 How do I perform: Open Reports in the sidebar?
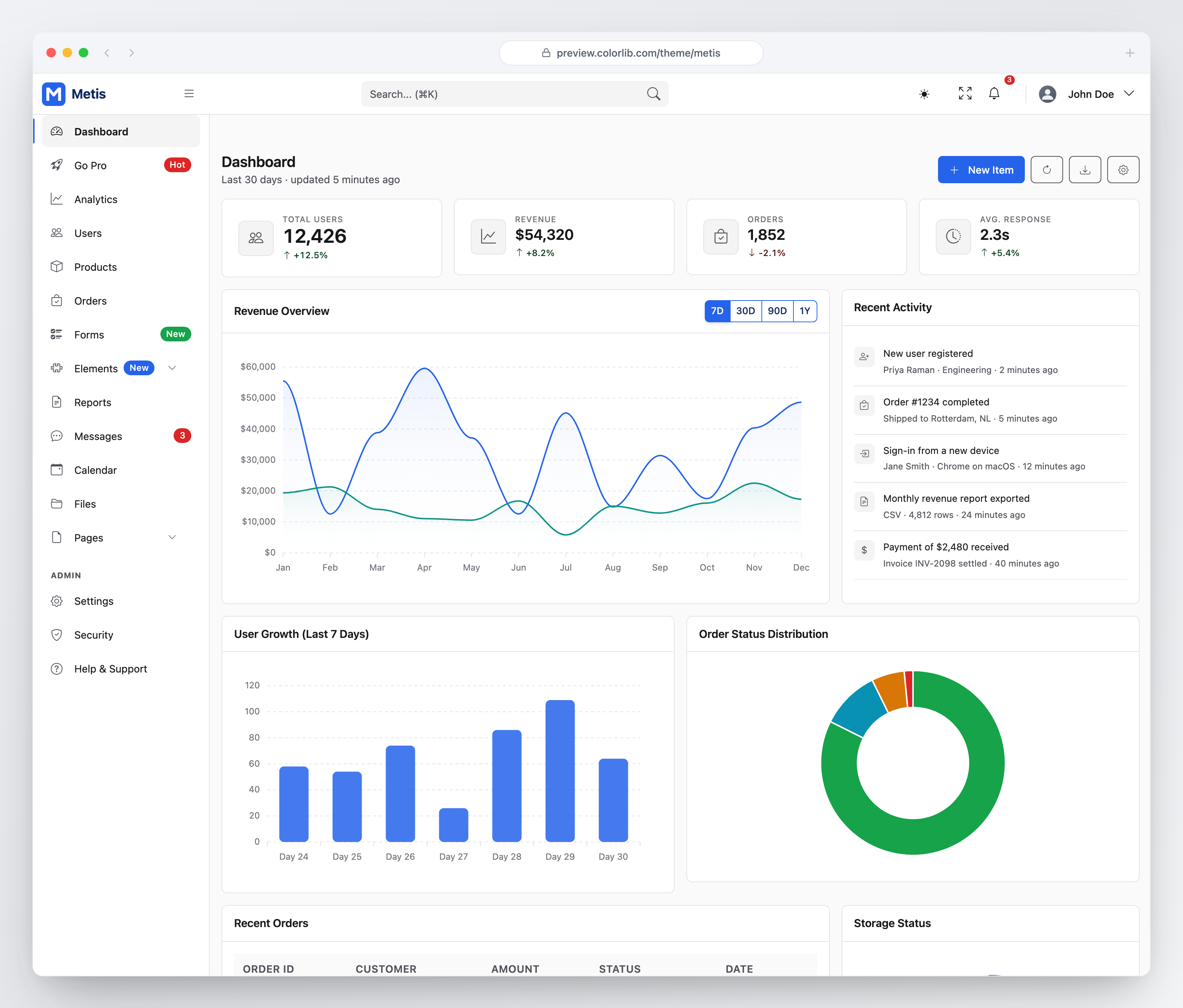(121, 402)
